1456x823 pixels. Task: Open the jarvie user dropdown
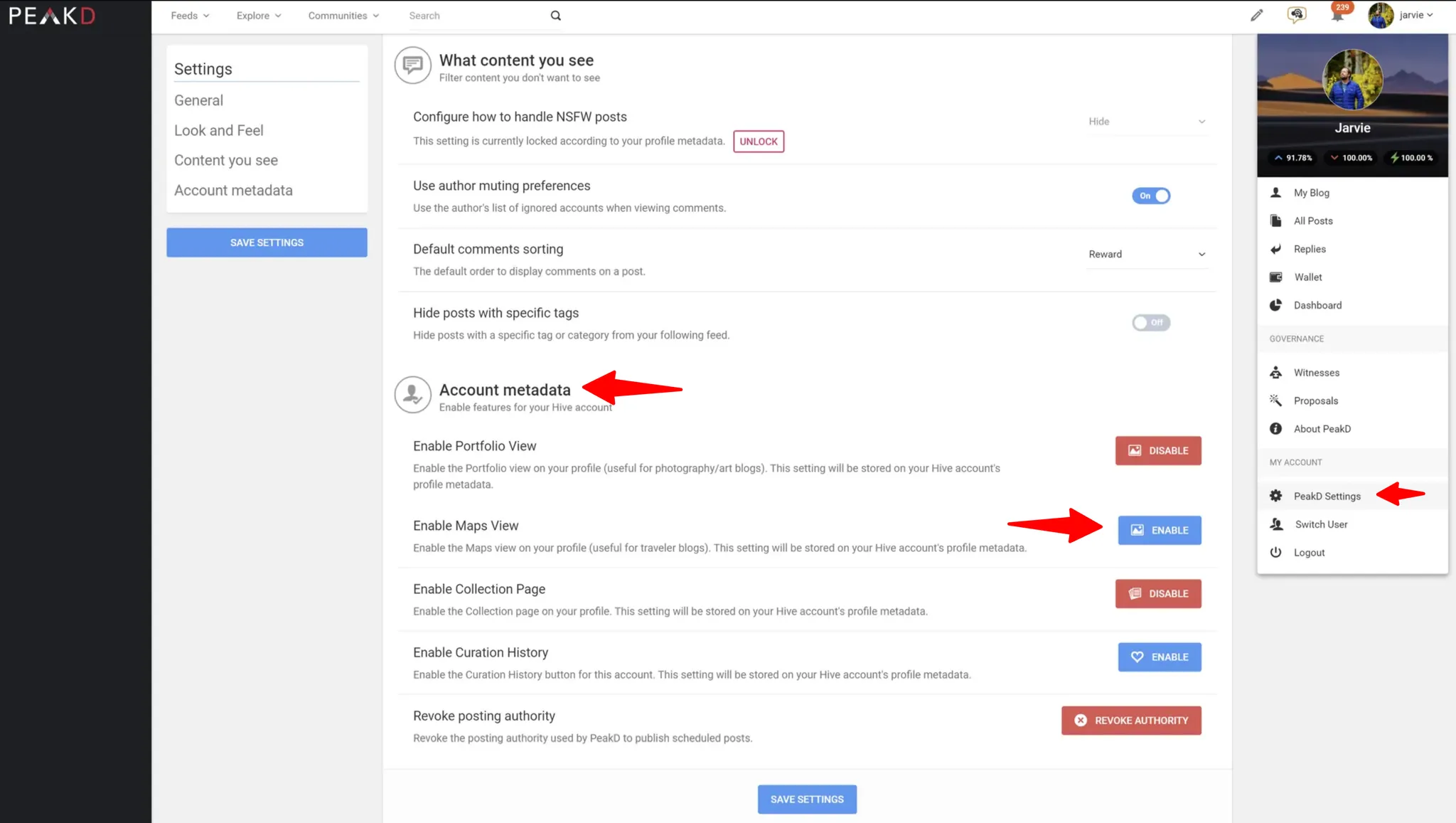(x=1415, y=15)
